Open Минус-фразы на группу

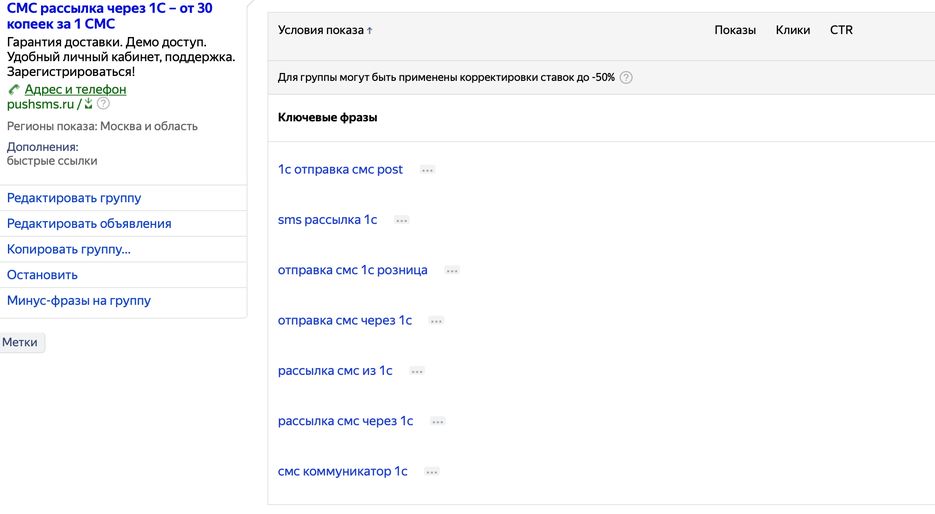79,301
